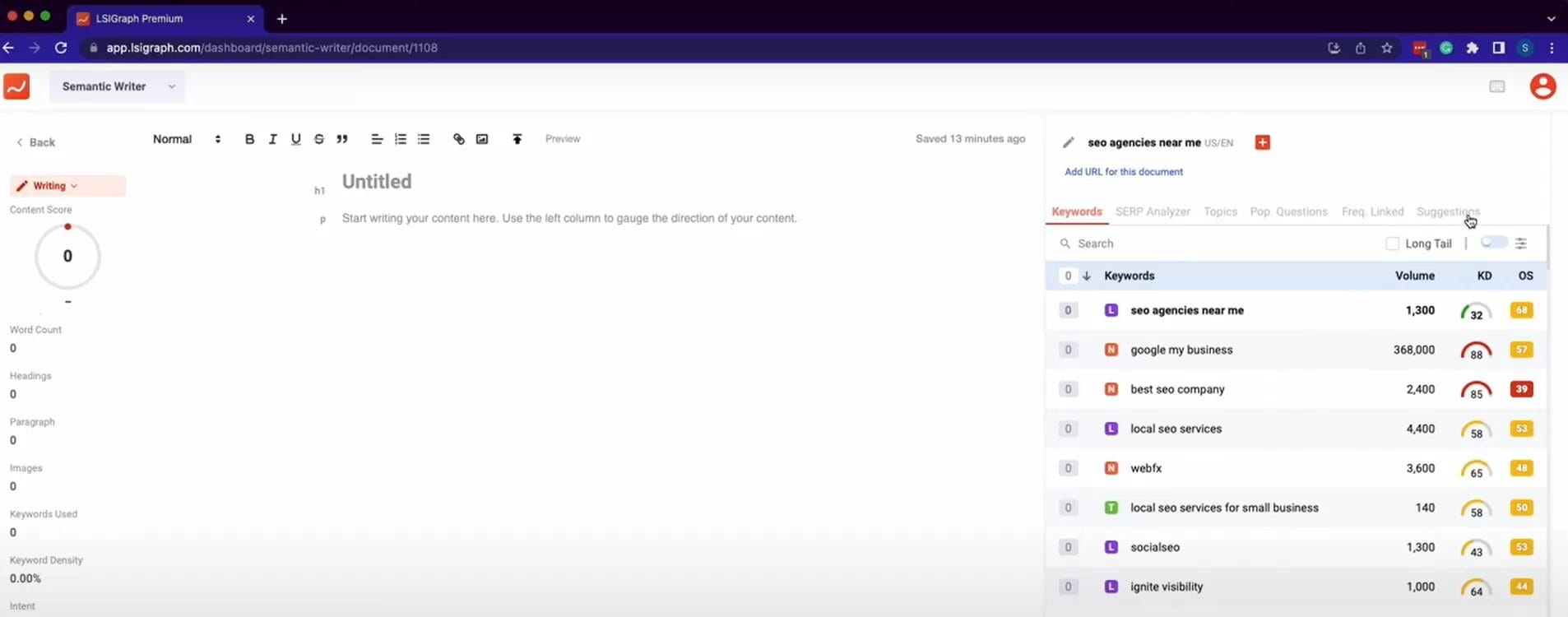Open the Suggestions tab
The image size is (1568, 617).
tap(1448, 211)
